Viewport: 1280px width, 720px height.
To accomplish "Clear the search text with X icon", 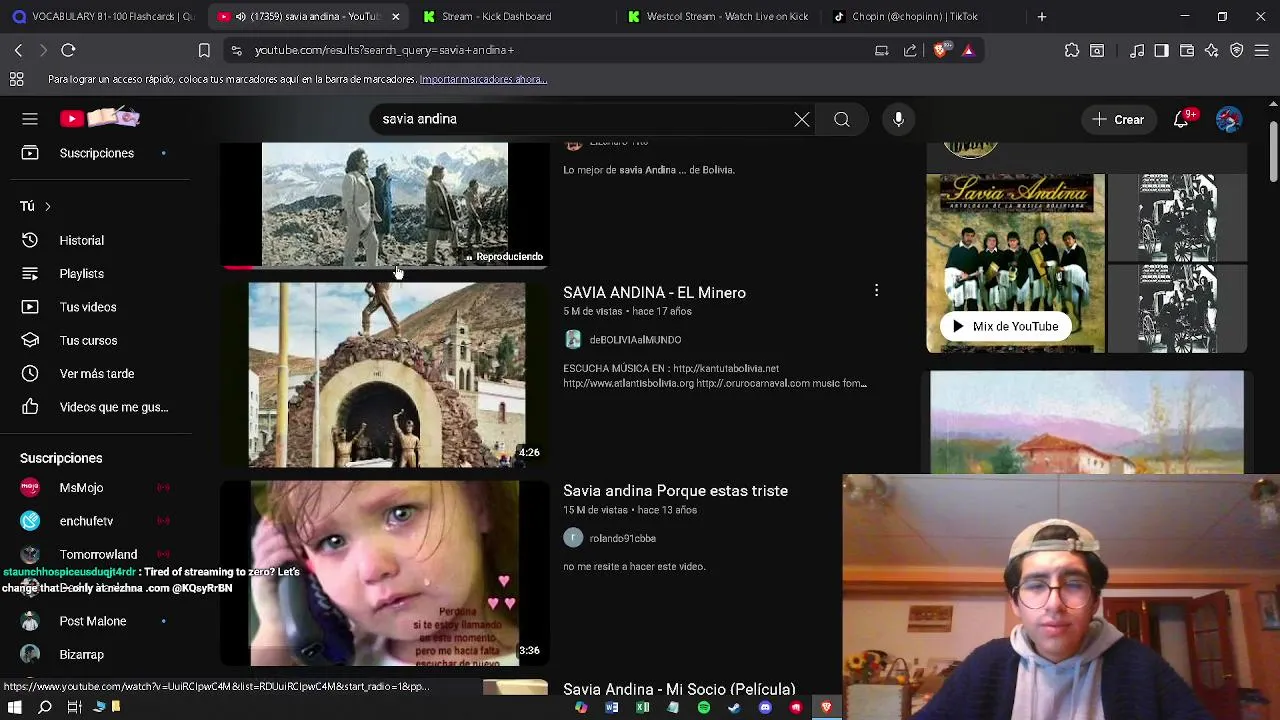I will click(x=802, y=120).
